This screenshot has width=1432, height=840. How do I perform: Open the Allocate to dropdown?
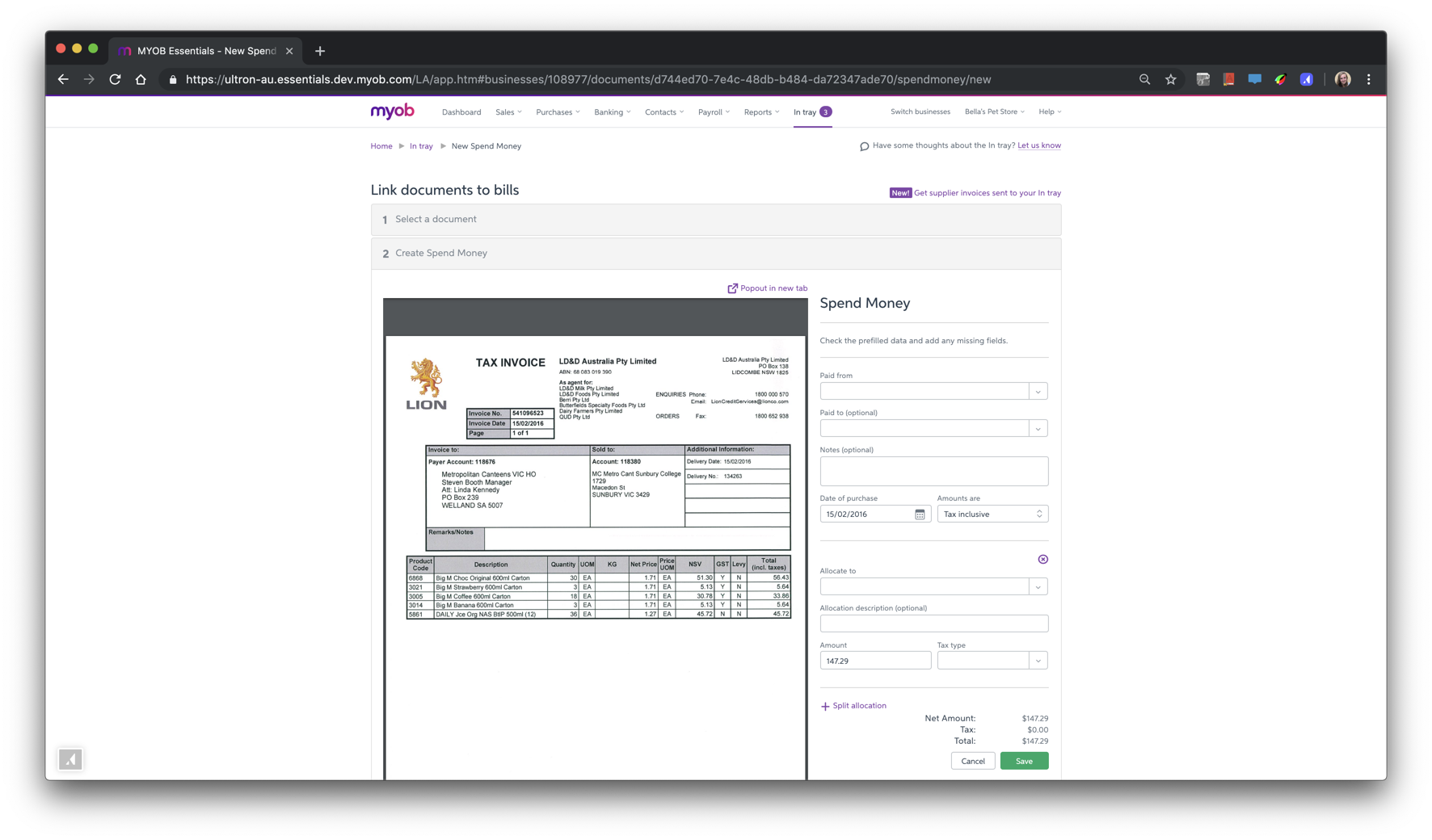[x=1038, y=587]
